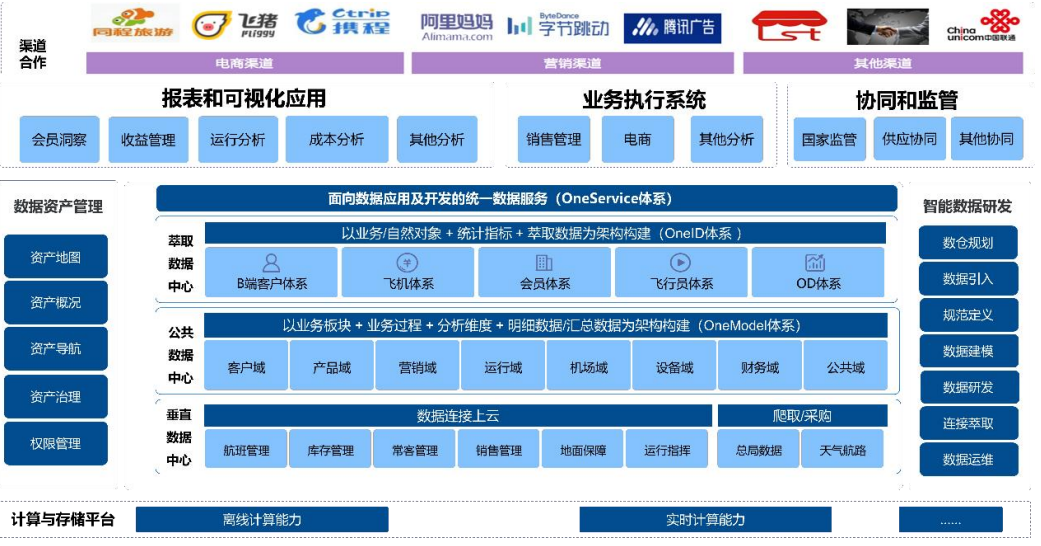Image resolution: width=1041 pixels, height=546 pixels.
Task: Click the 离线计算能力 bar
Action: point(261,520)
